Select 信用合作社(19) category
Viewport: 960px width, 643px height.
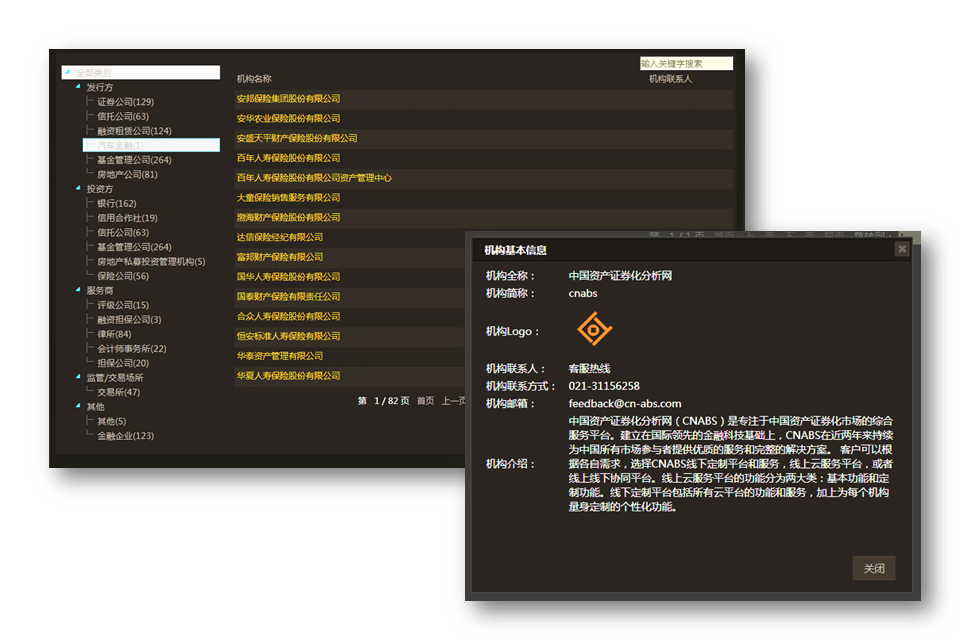coord(127,218)
